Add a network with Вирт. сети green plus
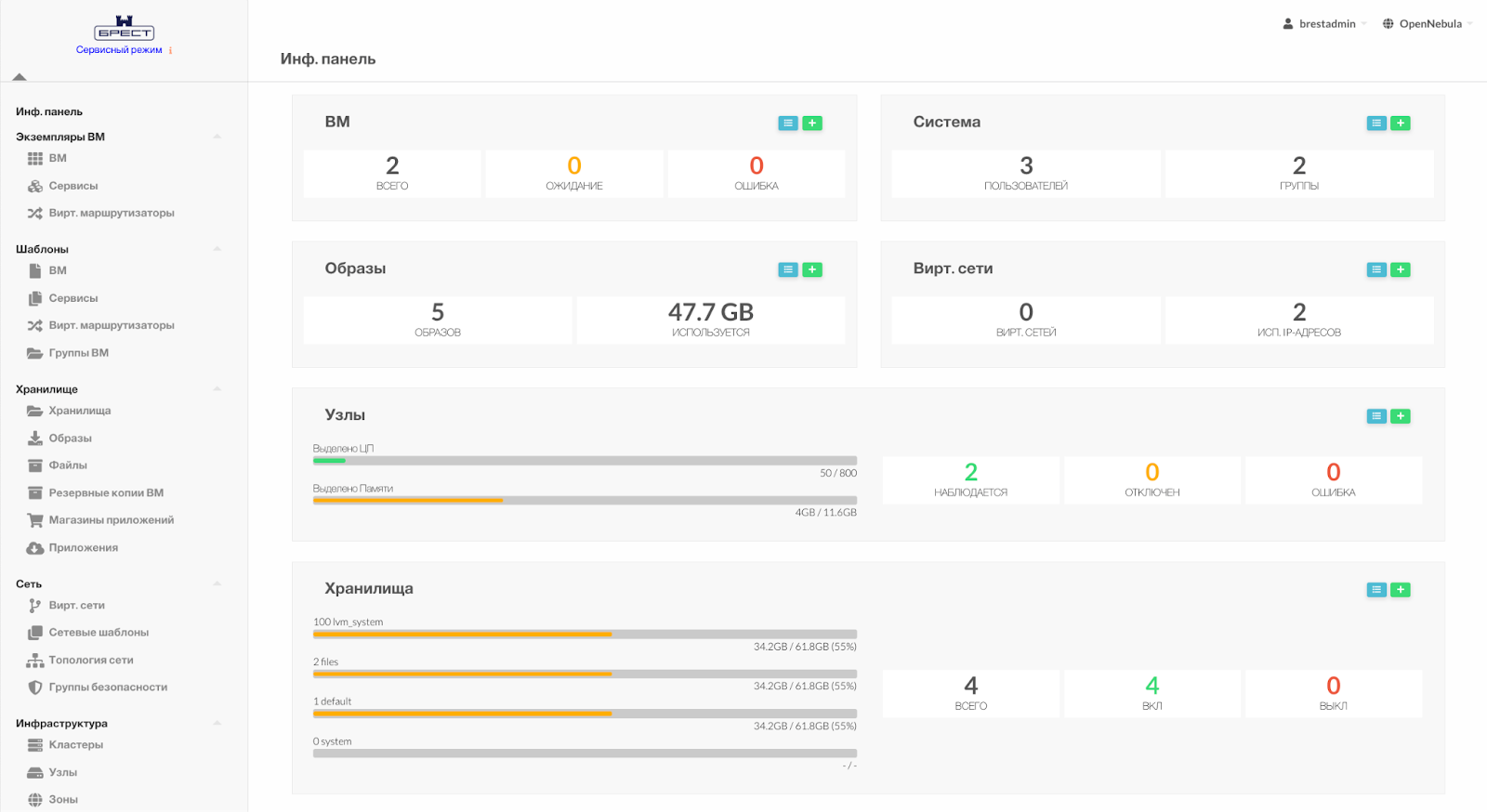This screenshot has width=1487, height=812. pos(1401,269)
